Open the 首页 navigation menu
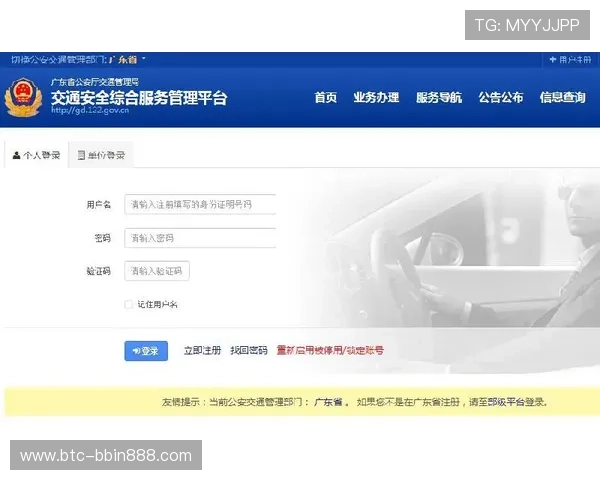 (326, 97)
